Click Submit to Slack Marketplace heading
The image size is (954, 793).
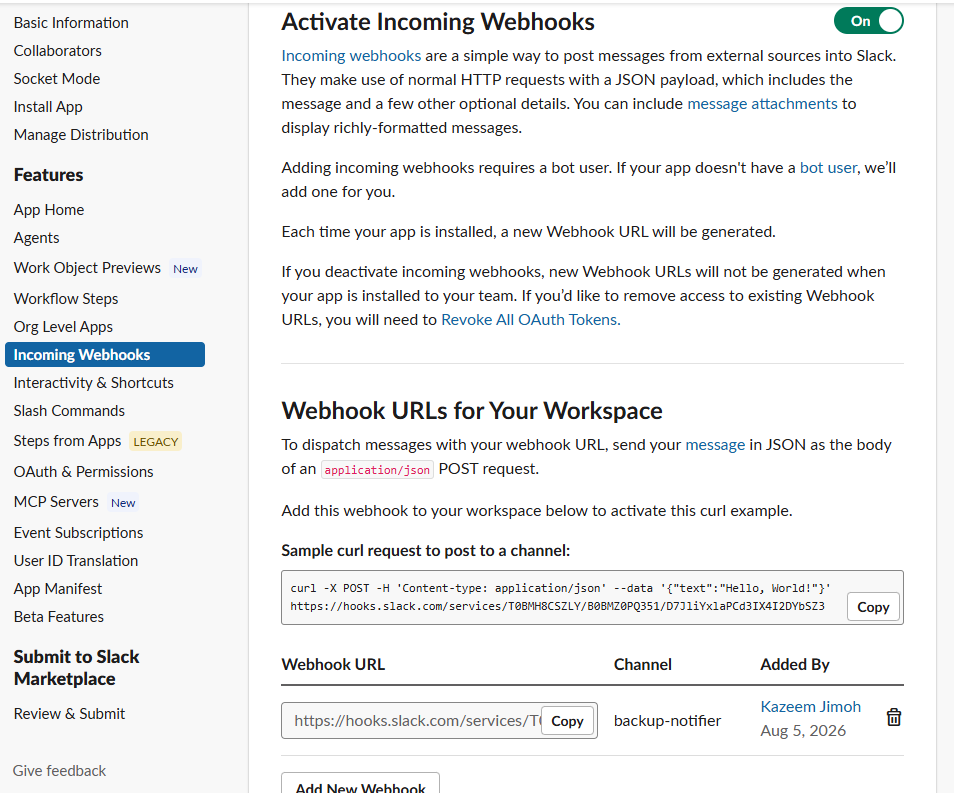pyautogui.click(x=77, y=668)
